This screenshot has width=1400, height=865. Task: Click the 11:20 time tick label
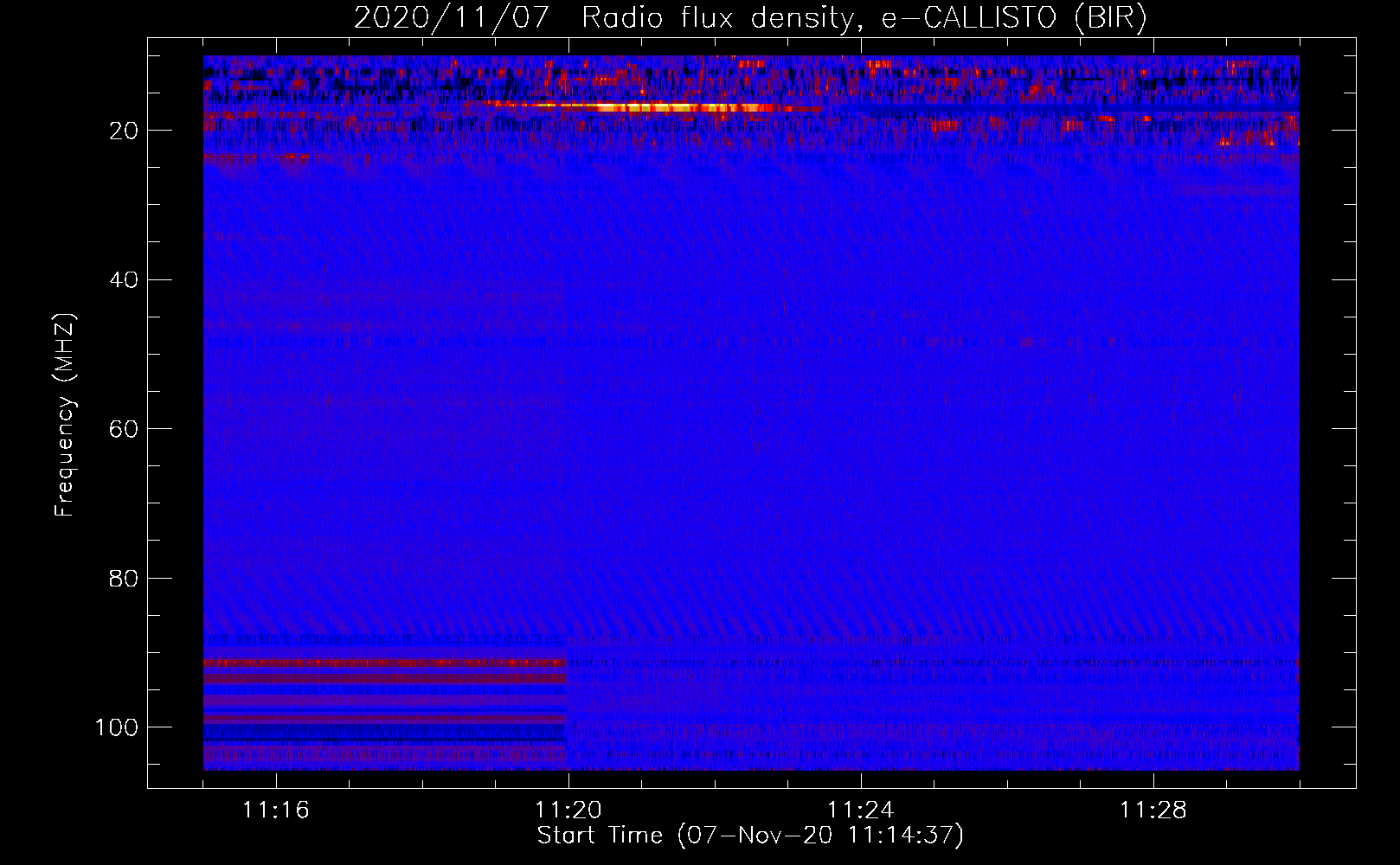(x=568, y=811)
